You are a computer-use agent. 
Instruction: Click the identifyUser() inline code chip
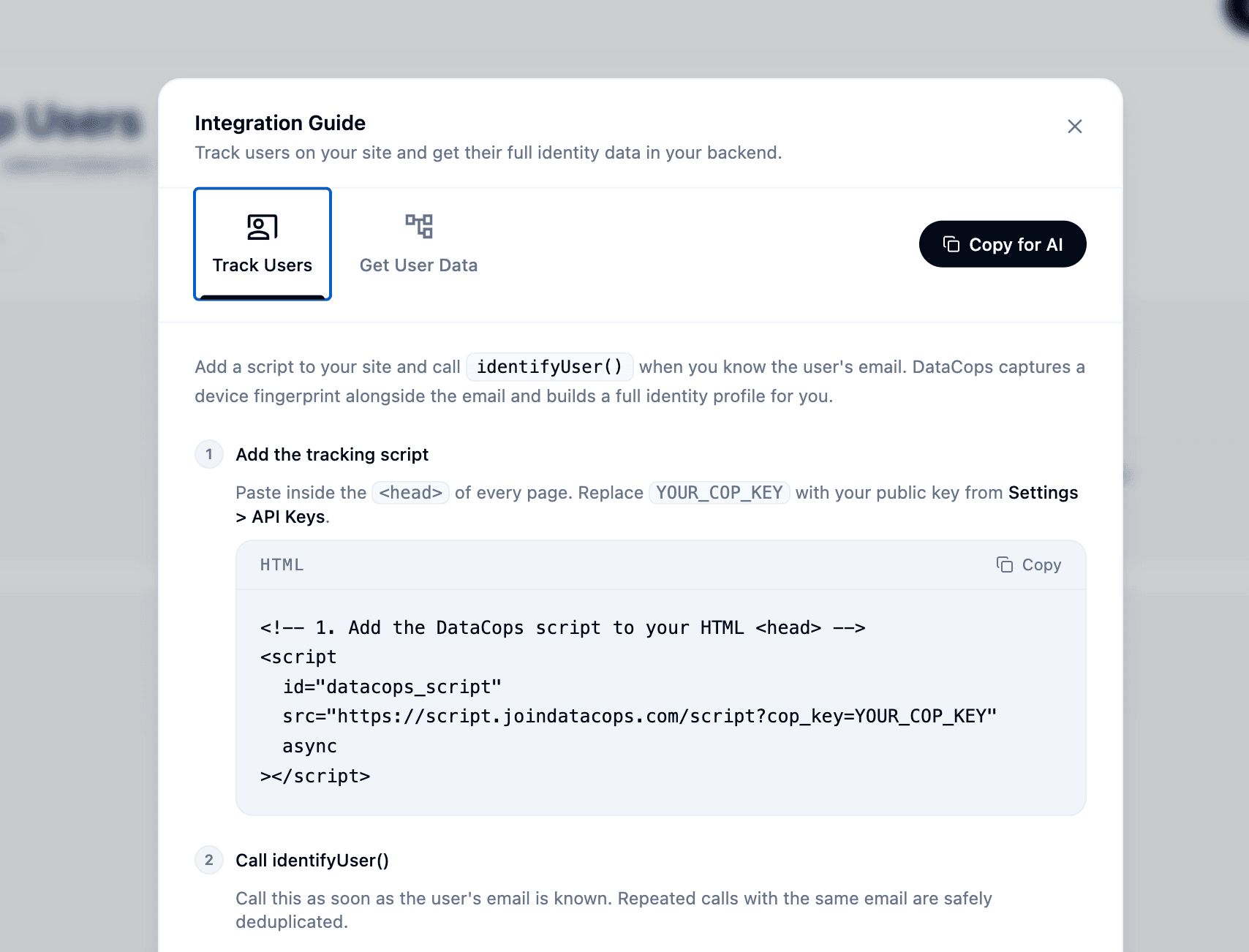click(550, 366)
